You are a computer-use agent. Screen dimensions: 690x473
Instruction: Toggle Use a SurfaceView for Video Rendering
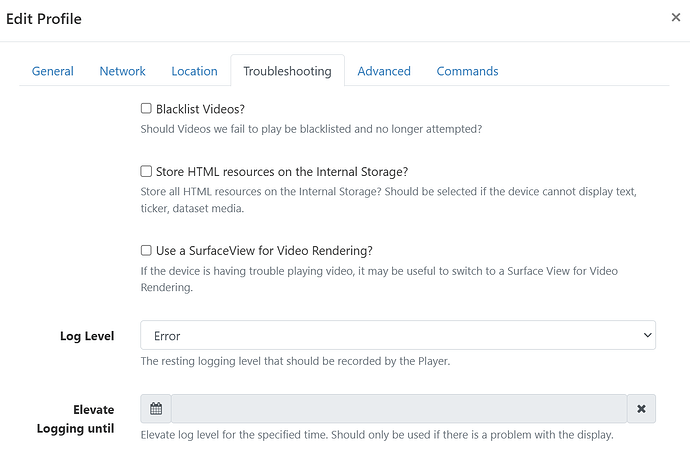pos(146,250)
